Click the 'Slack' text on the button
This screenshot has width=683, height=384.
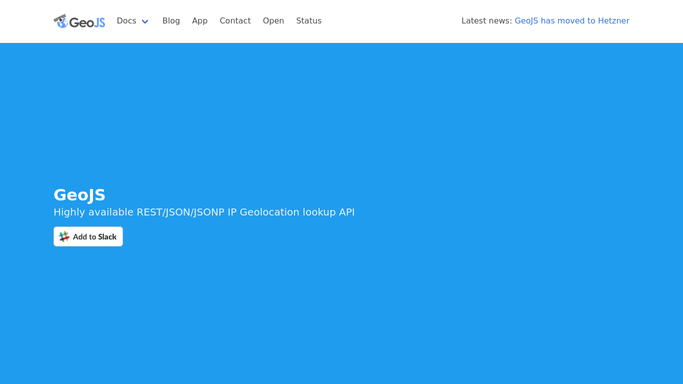click(107, 237)
